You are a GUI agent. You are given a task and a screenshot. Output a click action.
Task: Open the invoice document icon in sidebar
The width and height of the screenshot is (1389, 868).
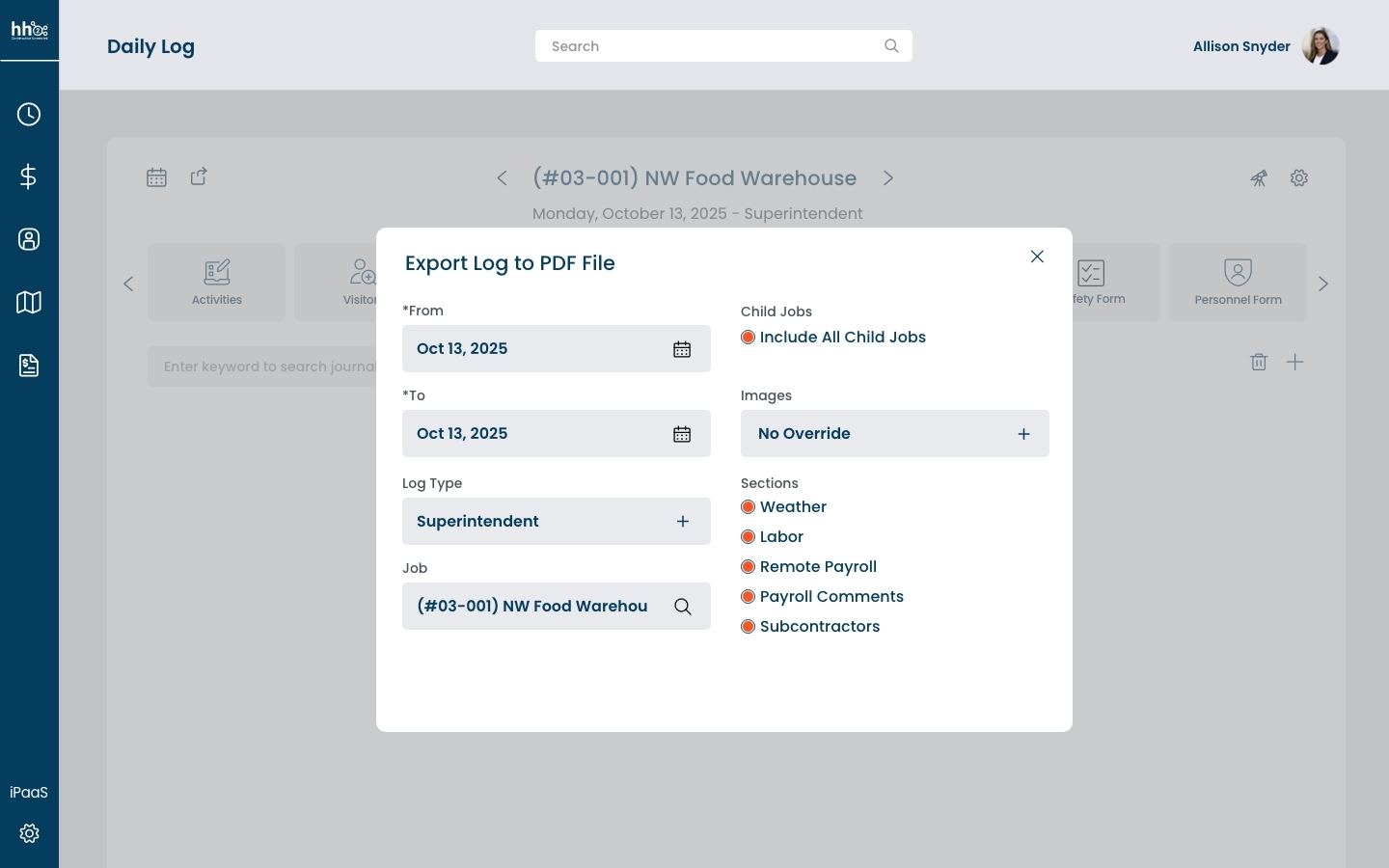29,366
